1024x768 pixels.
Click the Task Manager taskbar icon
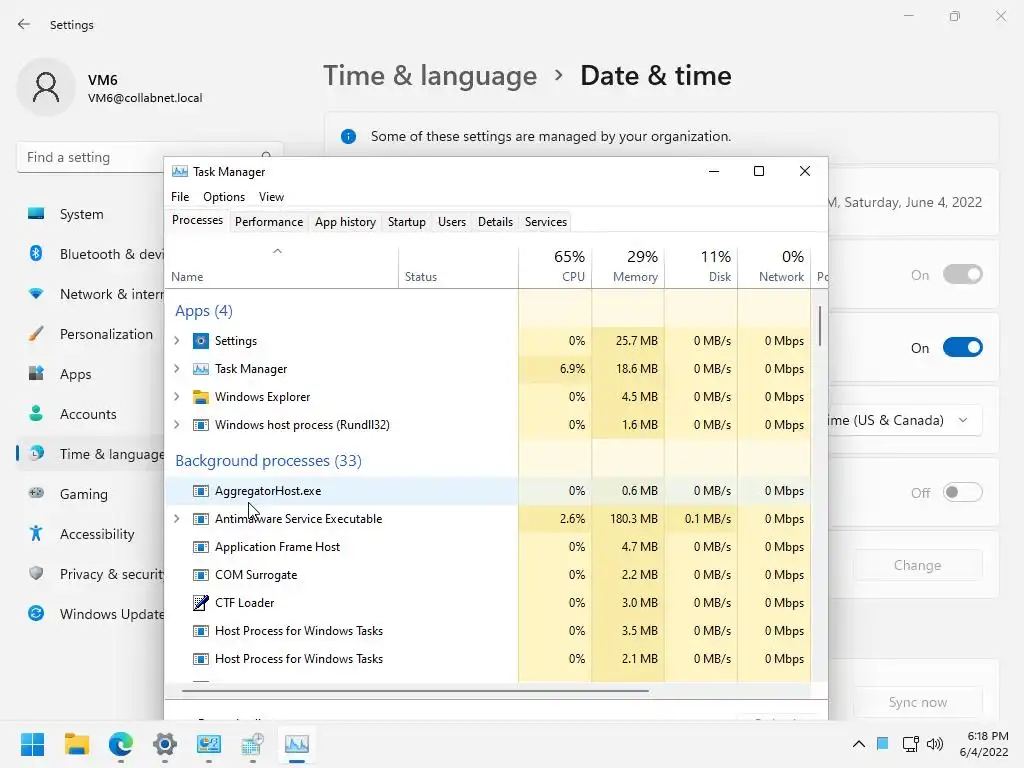point(296,744)
